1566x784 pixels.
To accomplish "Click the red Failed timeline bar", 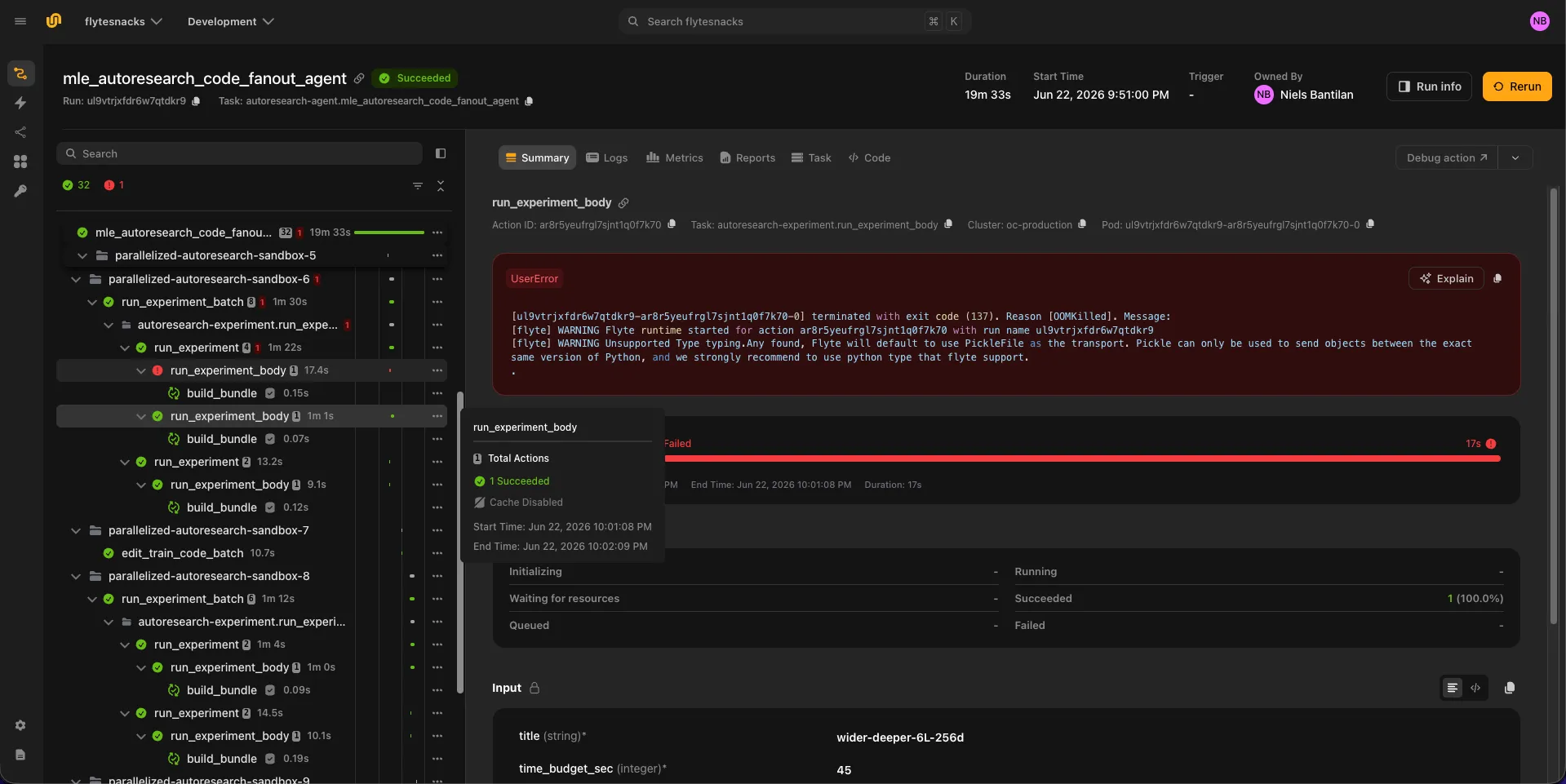I will (x=1083, y=458).
